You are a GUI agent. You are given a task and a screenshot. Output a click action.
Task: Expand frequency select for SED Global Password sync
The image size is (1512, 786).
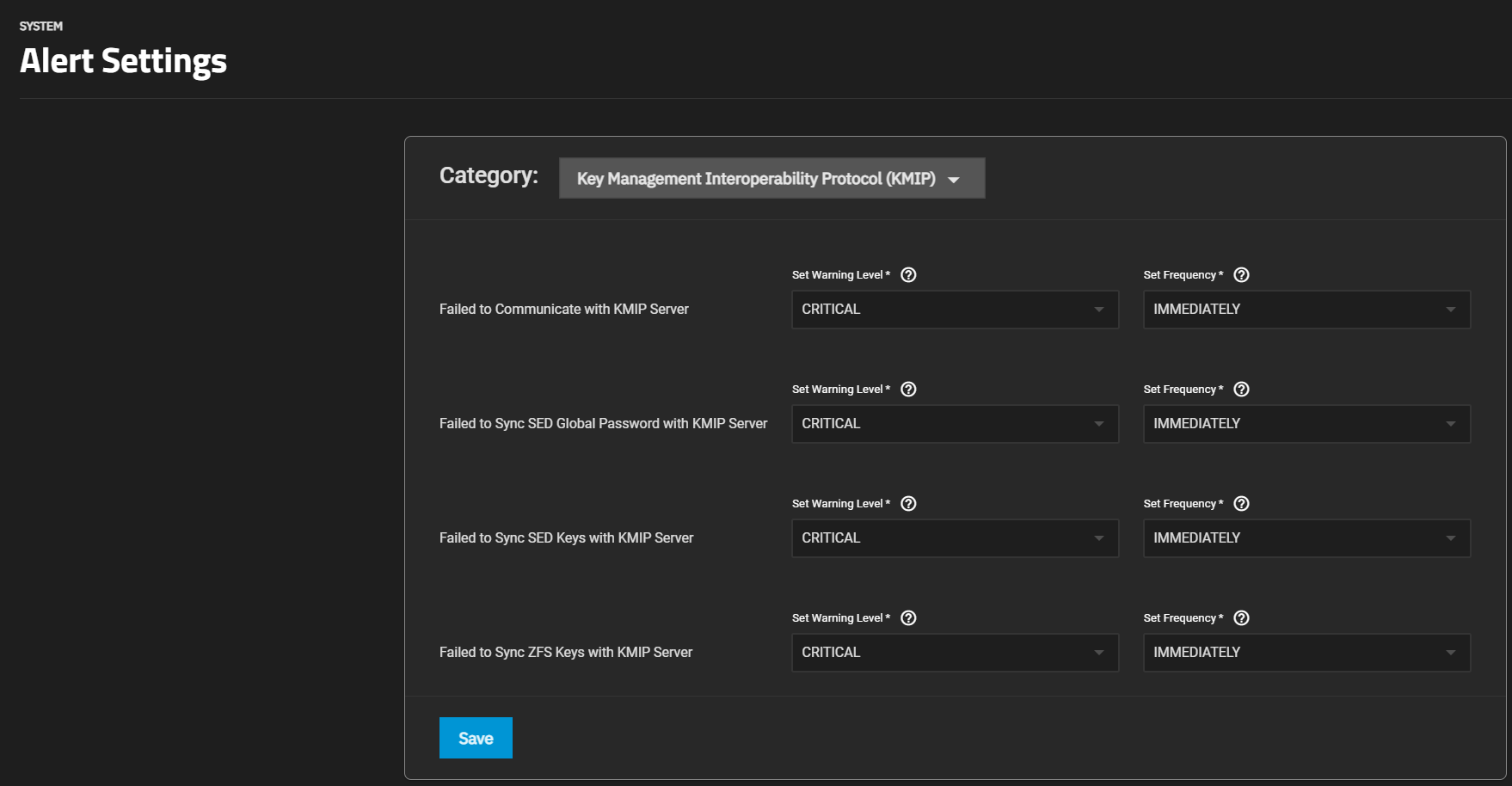pos(1306,424)
